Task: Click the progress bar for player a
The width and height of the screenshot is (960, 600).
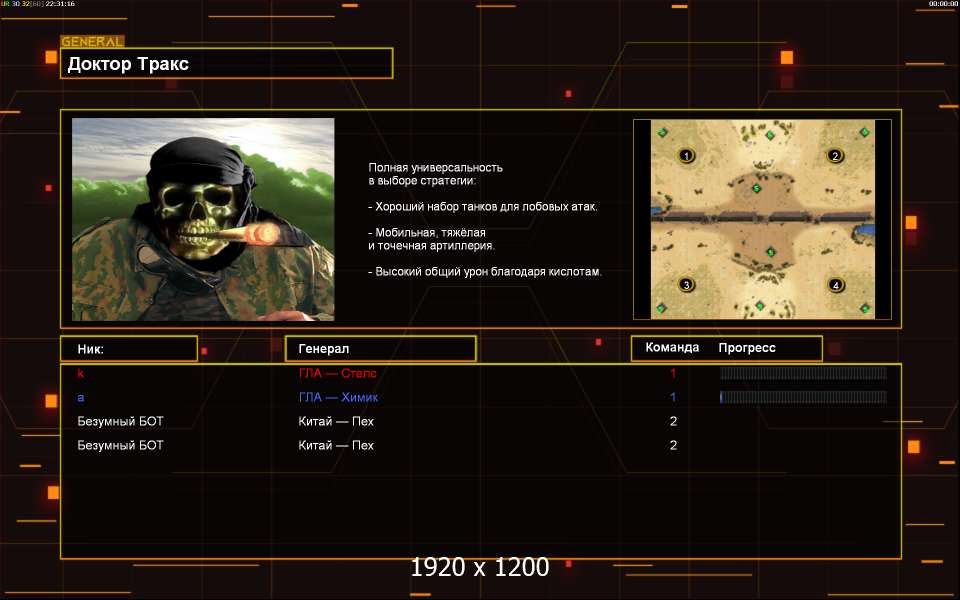Action: 803,397
